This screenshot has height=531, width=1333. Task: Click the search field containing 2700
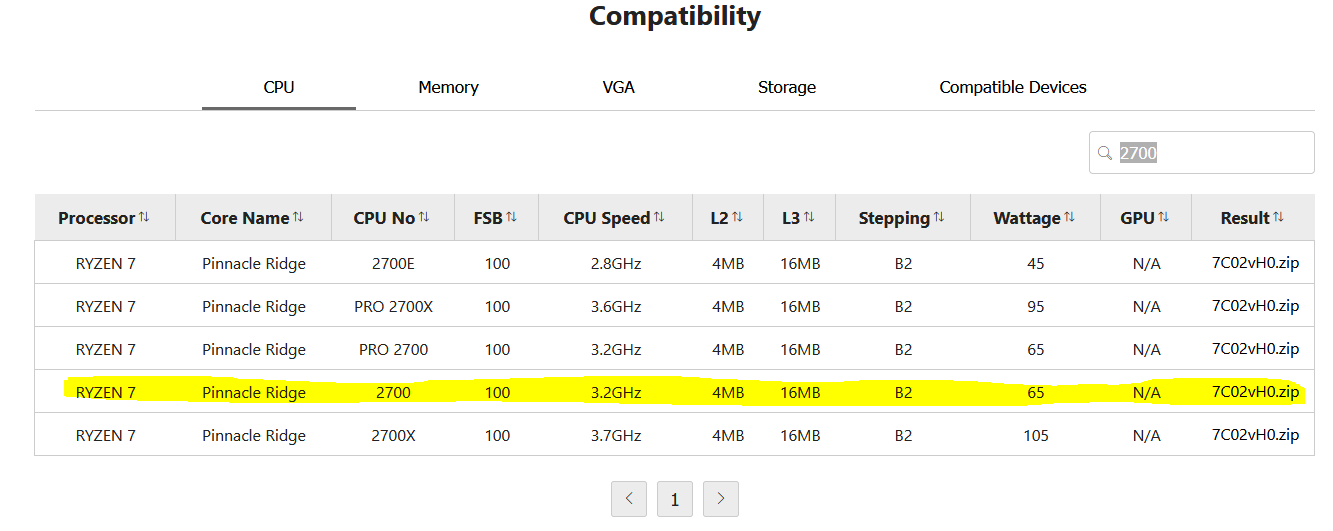click(x=1202, y=153)
